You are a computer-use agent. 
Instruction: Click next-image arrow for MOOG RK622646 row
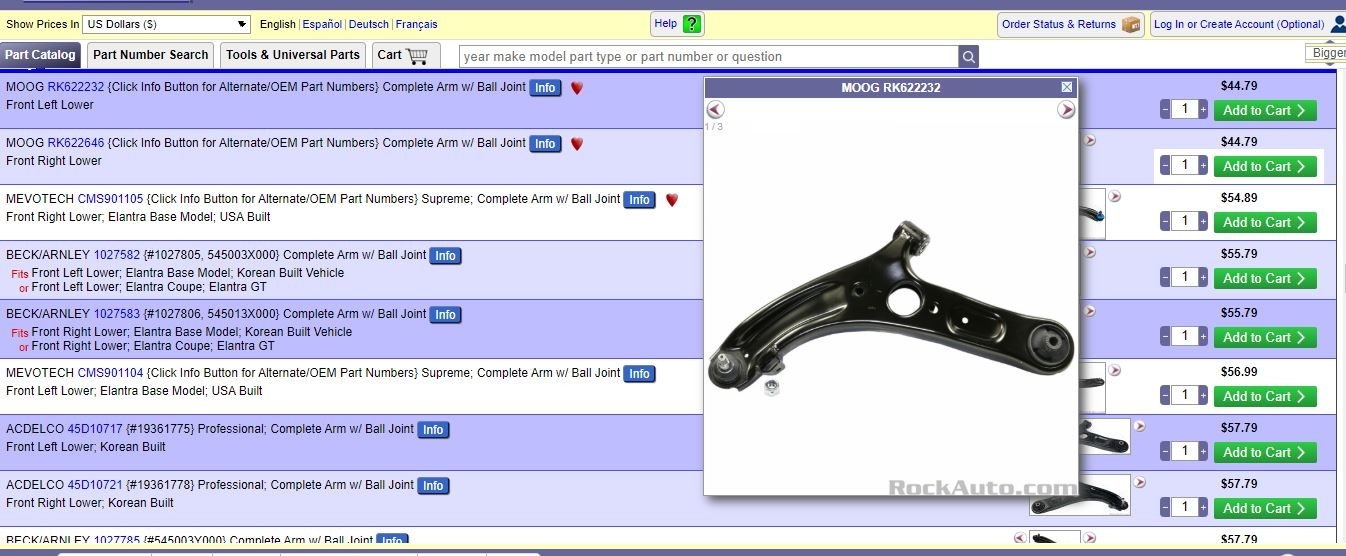point(1090,141)
